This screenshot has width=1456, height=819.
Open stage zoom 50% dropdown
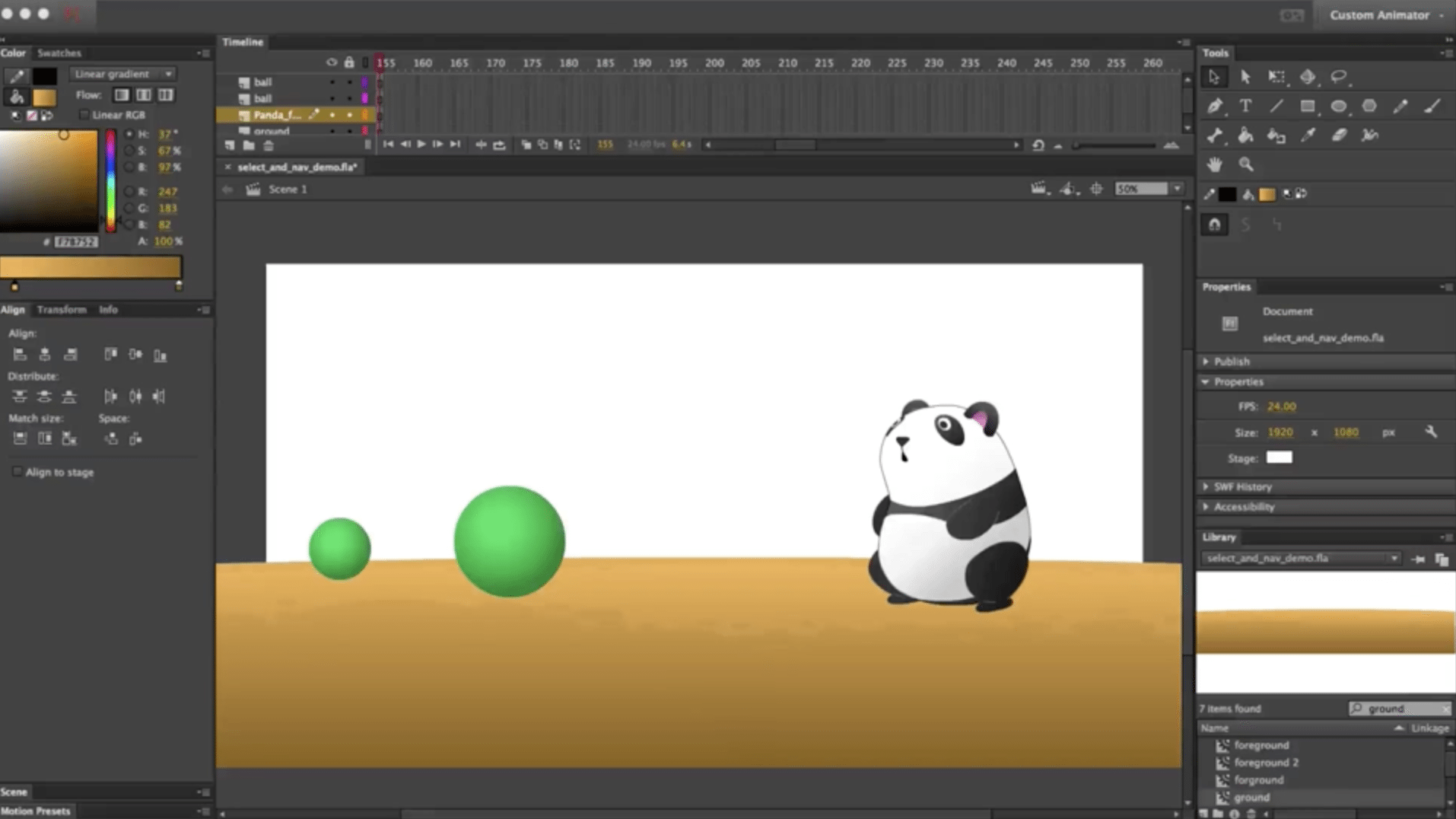point(1177,189)
